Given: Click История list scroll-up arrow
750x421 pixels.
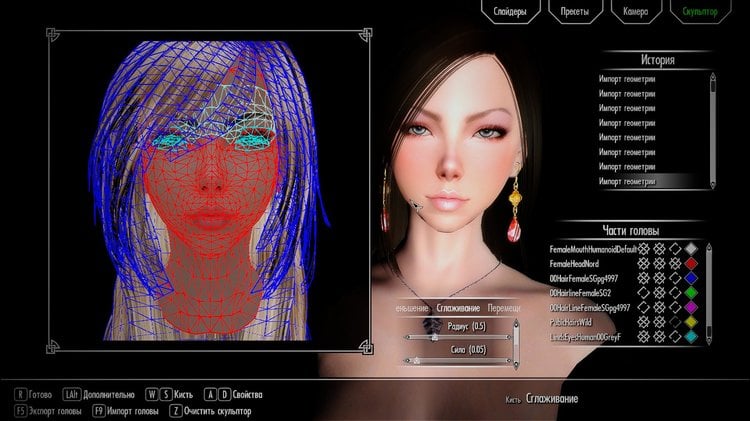Looking at the screenshot, I should pos(713,76).
